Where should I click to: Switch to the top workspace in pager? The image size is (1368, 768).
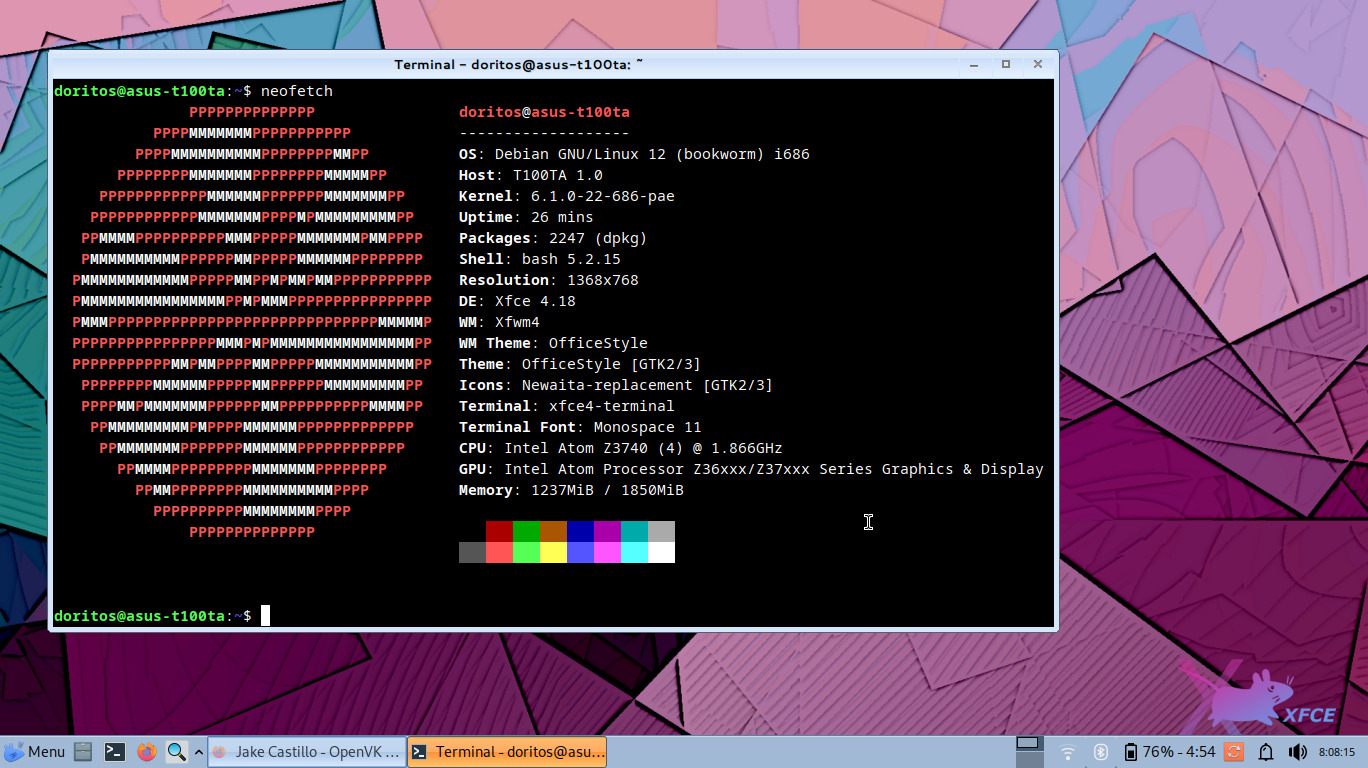point(1028,743)
